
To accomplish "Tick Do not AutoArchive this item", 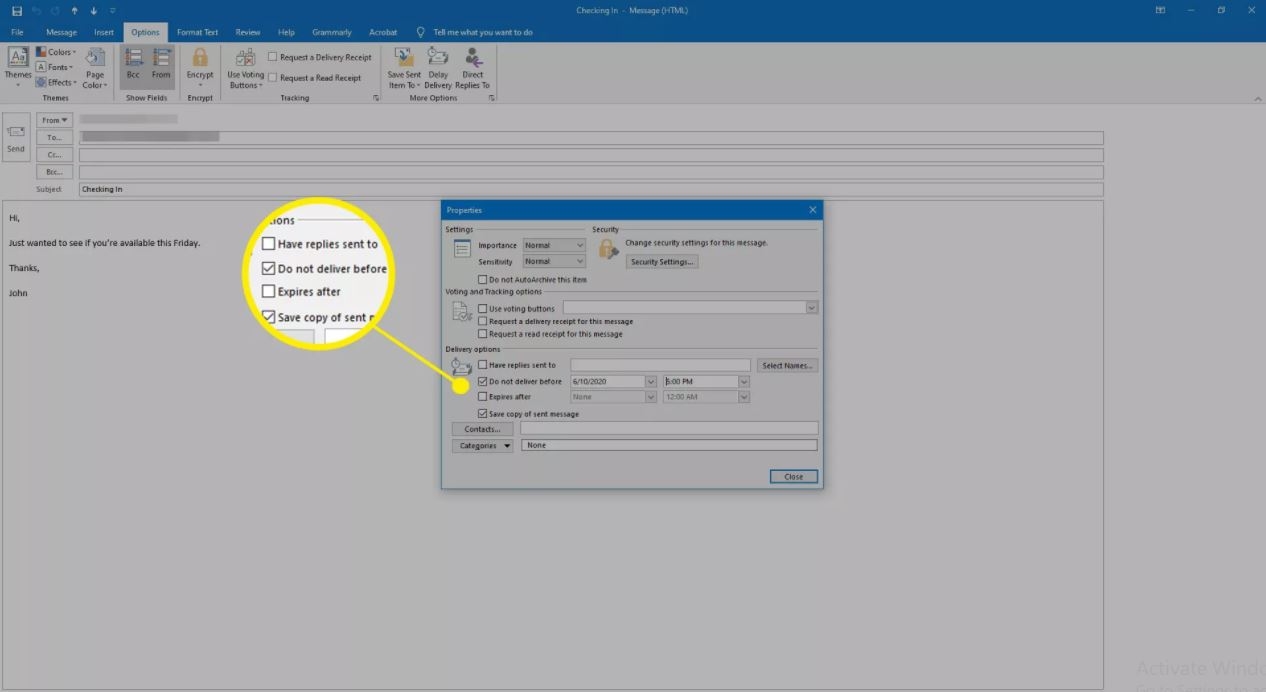I will (x=483, y=280).
